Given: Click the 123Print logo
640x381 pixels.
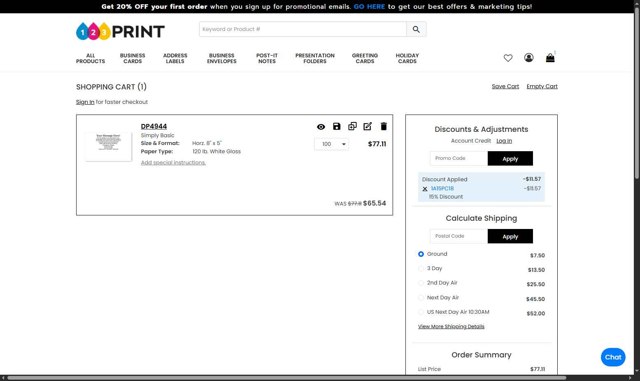Looking at the screenshot, I should (120, 31).
